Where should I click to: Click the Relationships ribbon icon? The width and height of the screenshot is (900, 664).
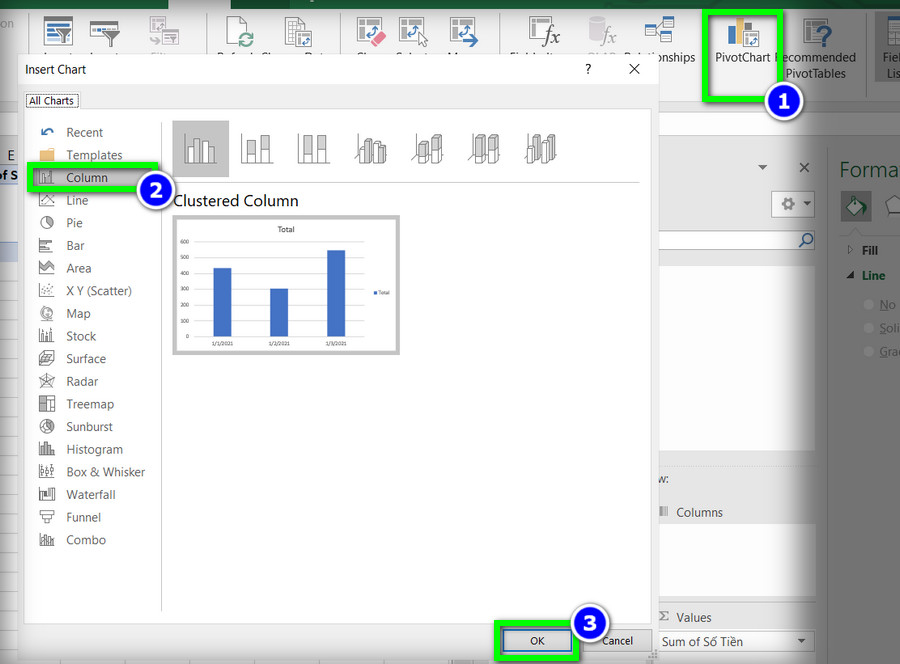coord(659,30)
